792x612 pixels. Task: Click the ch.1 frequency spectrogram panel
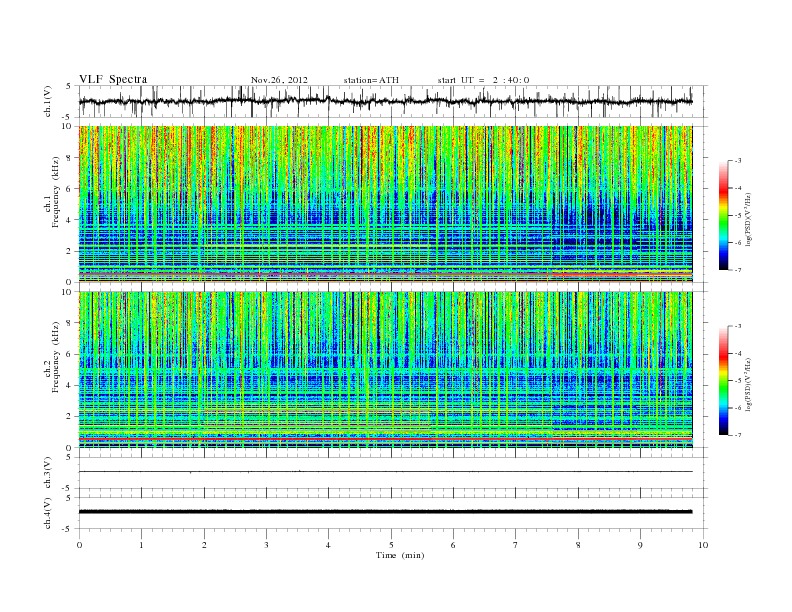[385, 204]
